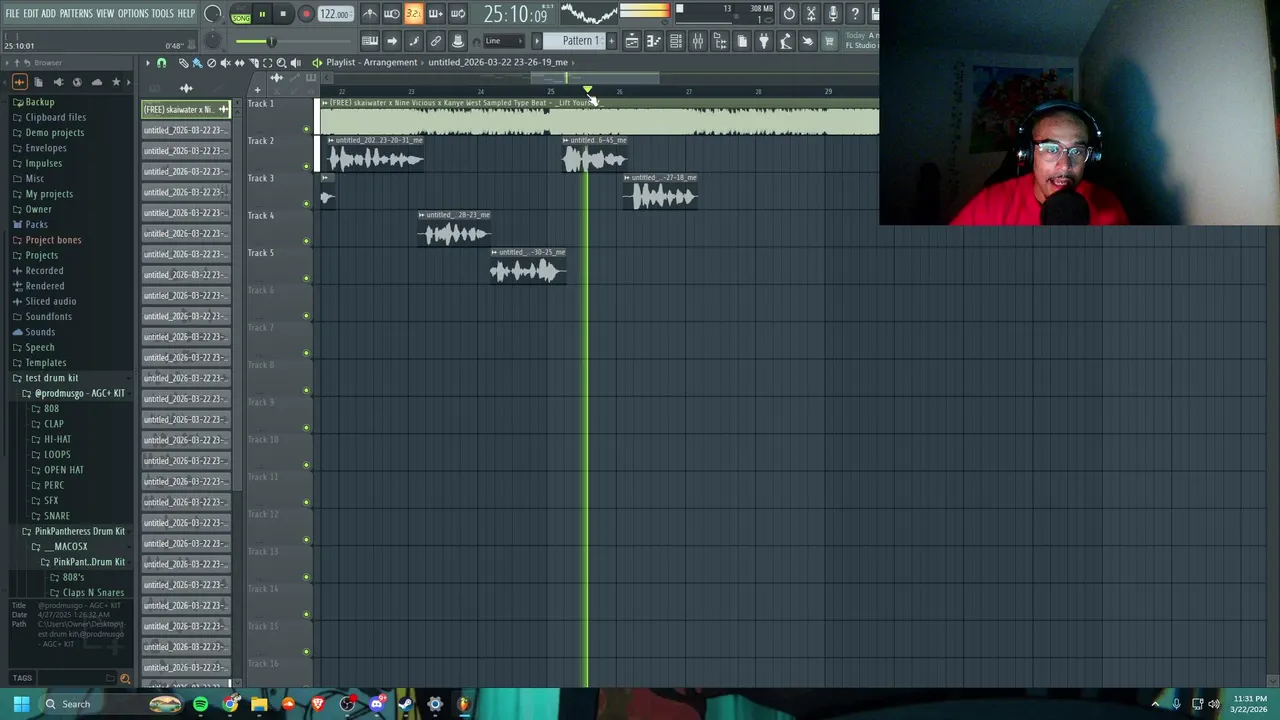Toggle the 3-2-1 countdown before recording
This screenshot has height=720, width=1280.
click(x=413, y=14)
